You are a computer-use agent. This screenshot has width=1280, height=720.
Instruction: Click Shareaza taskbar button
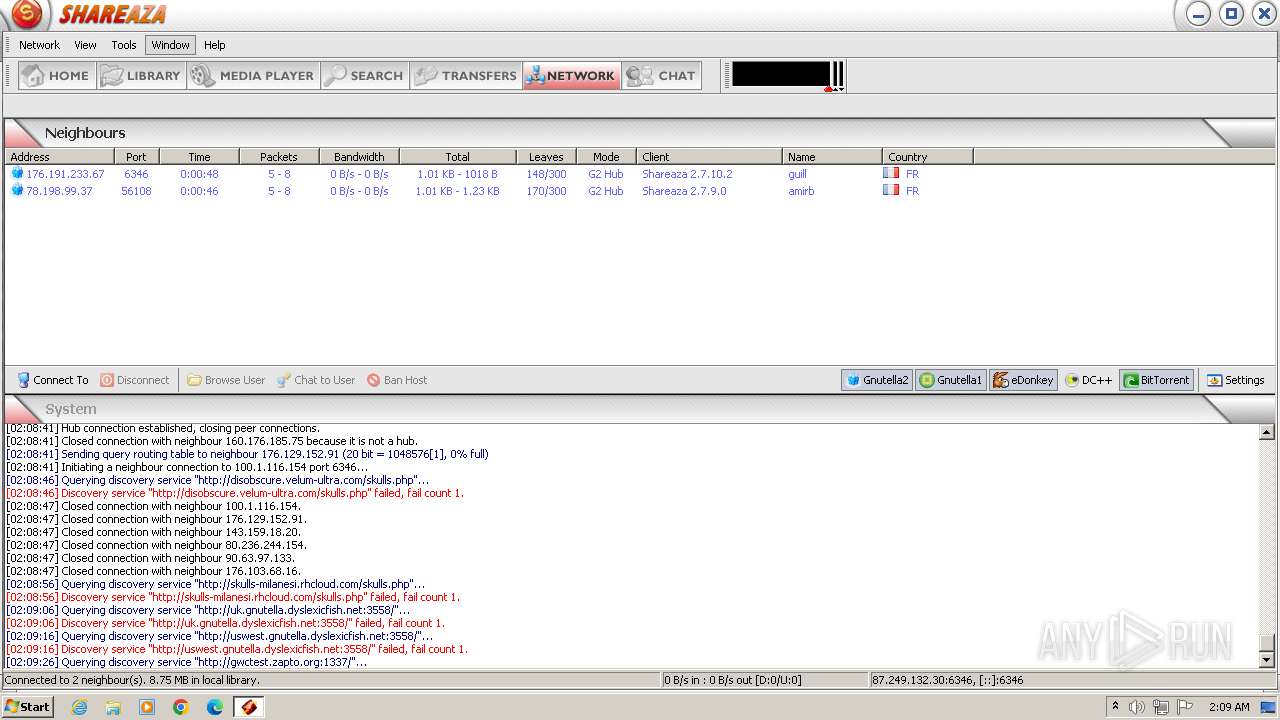[x=249, y=707]
